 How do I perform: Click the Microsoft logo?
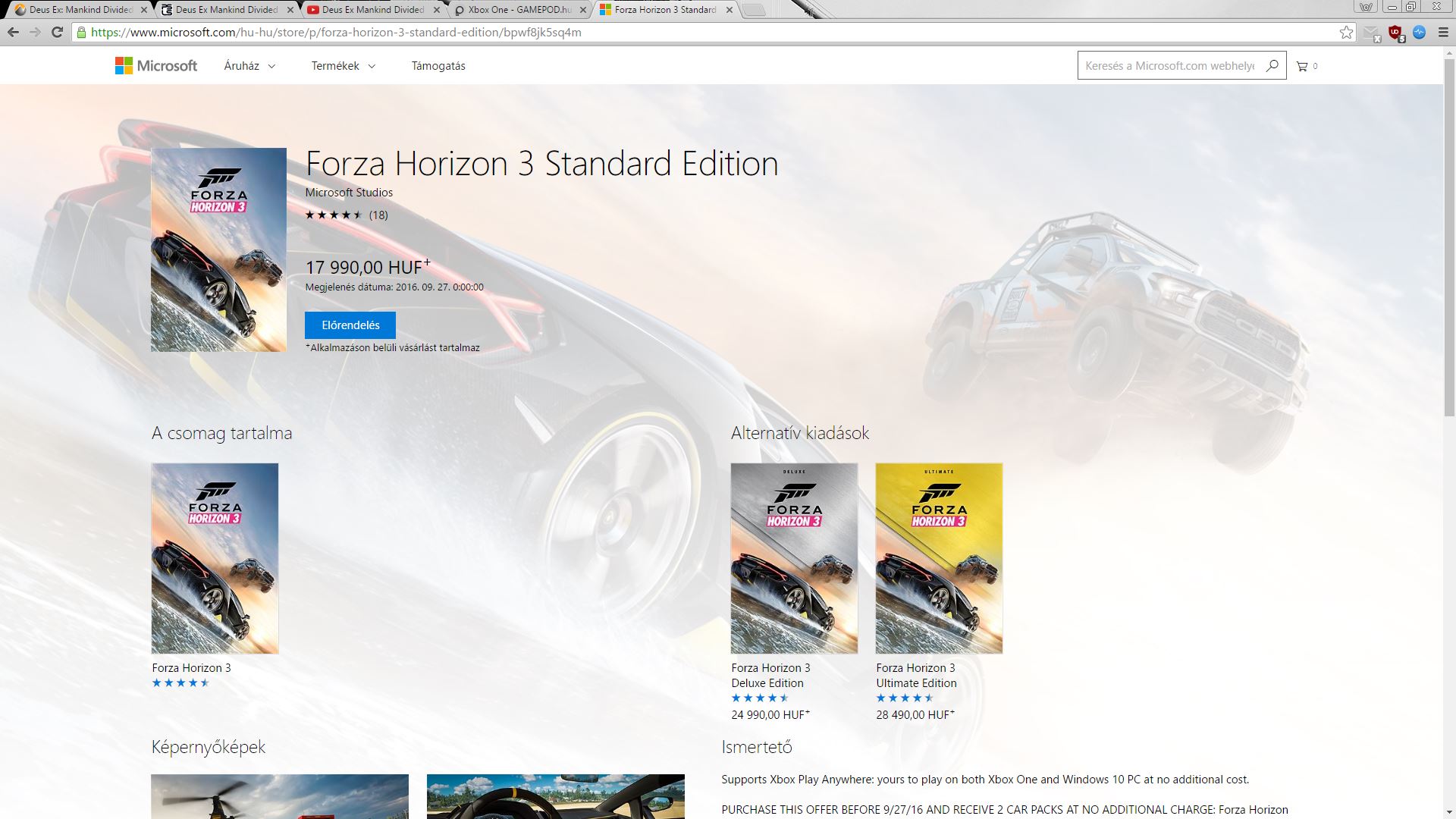(x=156, y=66)
